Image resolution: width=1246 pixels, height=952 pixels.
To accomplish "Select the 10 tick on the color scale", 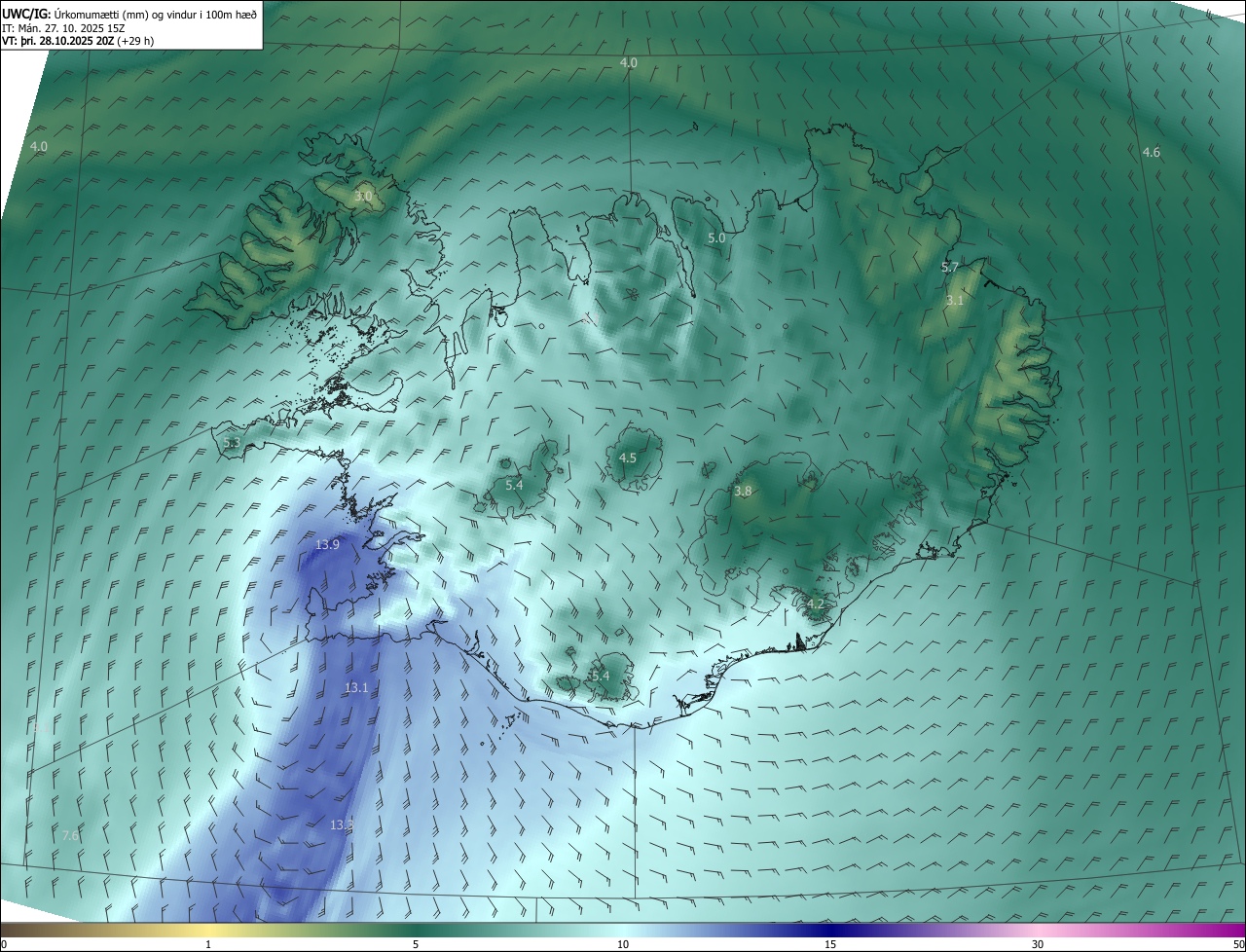I will pos(623,944).
